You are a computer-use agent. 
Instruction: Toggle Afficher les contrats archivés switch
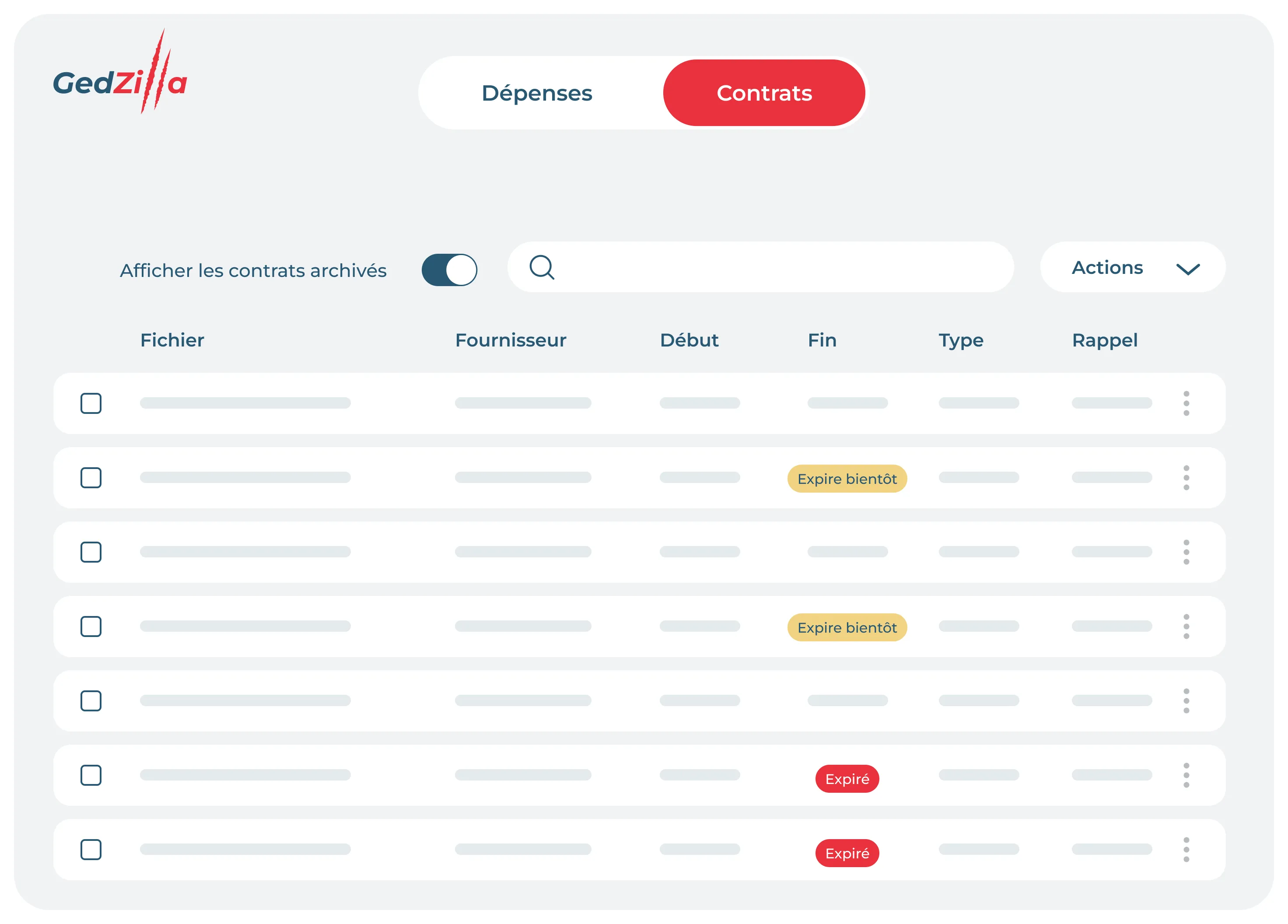[x=449, y=270]
